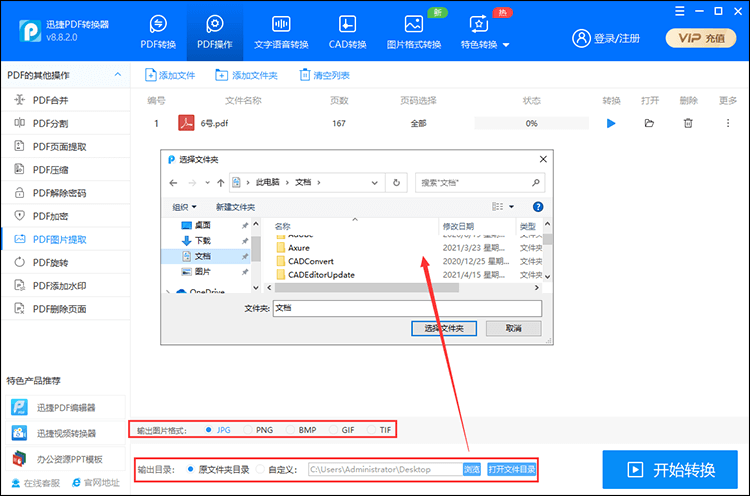The height and width of the screenshot is (496, 750).
Task: Click the 文件夹 name input field
Action: coord(408,309)
